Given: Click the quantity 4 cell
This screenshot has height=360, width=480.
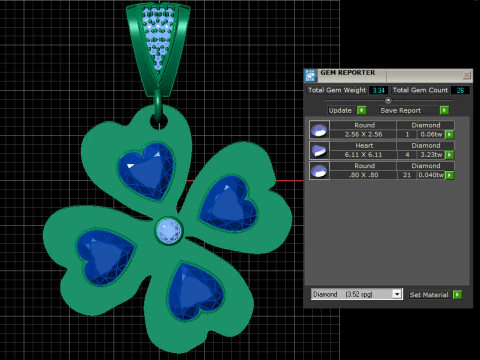Looking at the screenshot, I should (x=407, y=155).
